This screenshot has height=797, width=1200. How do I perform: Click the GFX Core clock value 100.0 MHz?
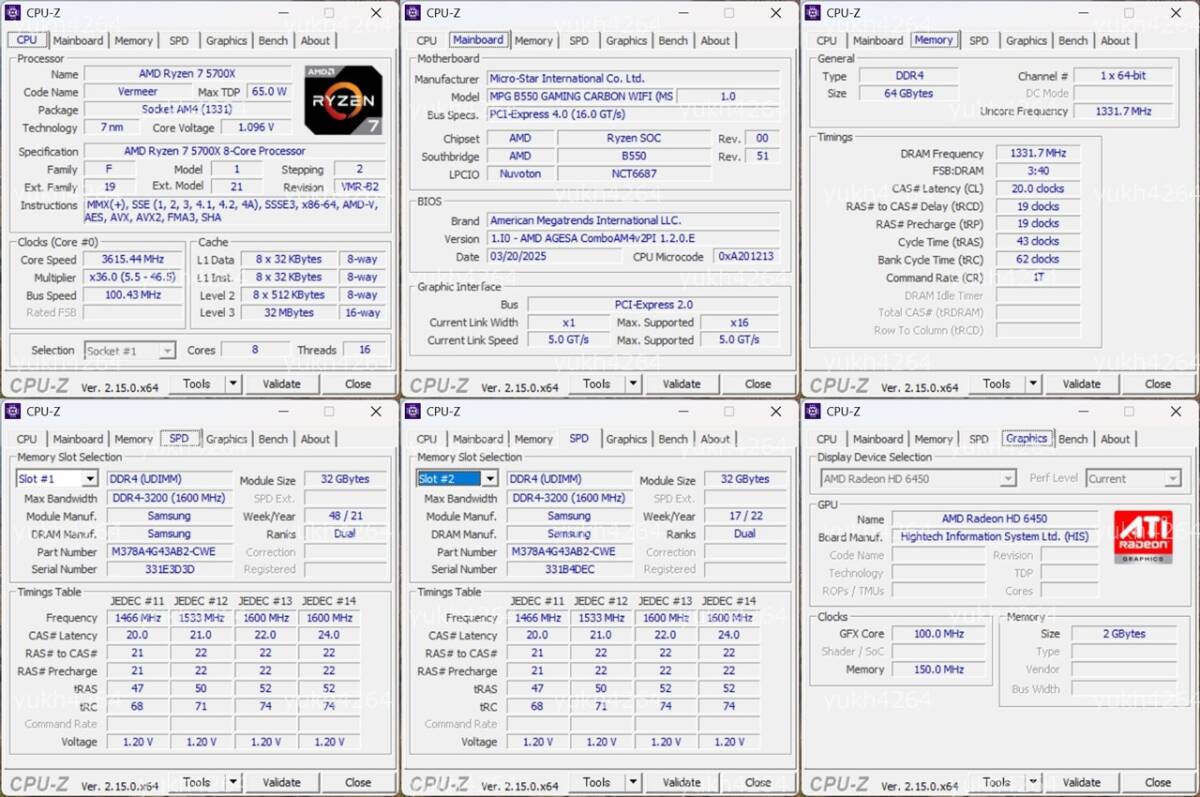pos(938,634)
